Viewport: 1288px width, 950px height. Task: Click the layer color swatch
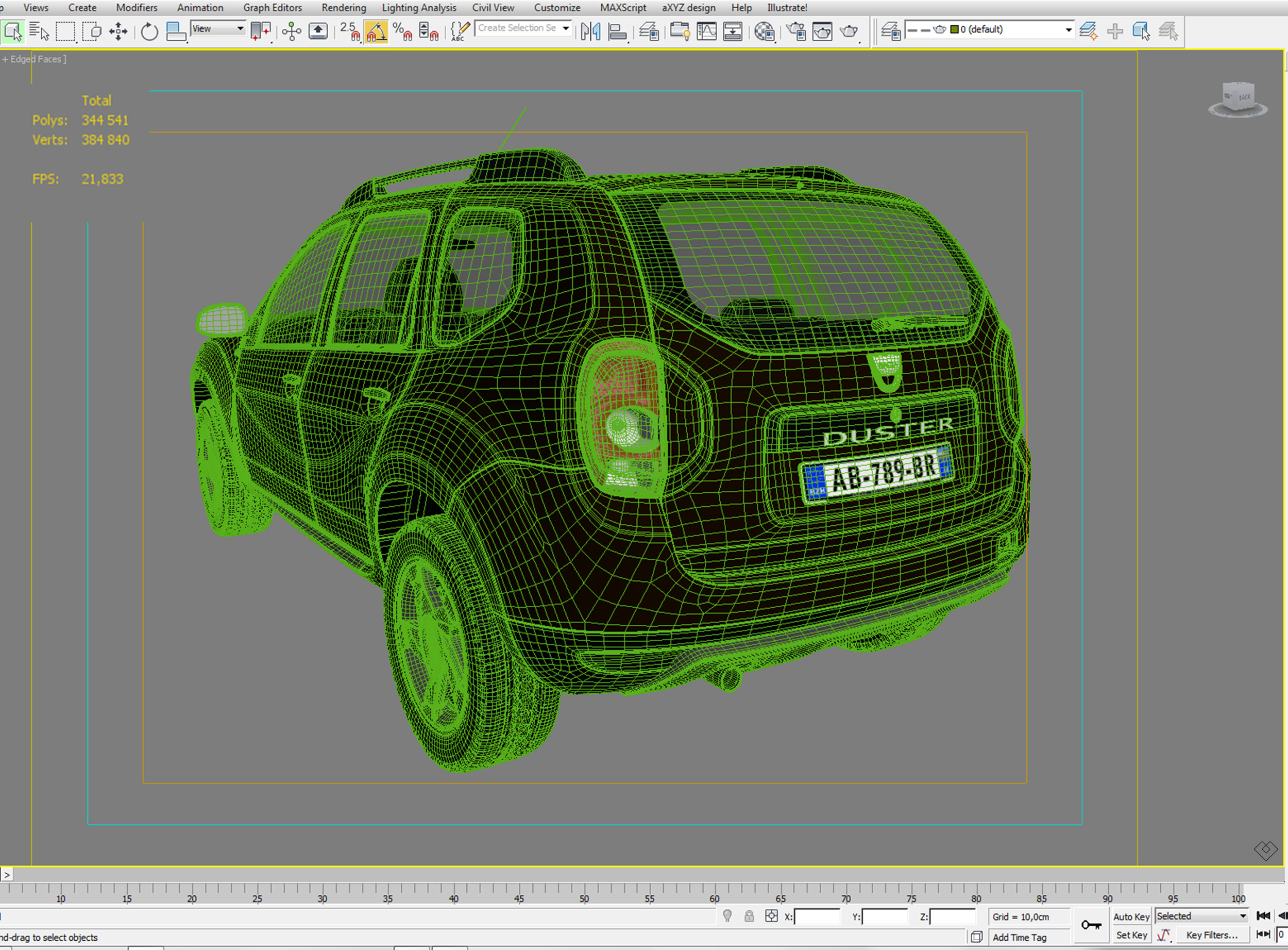(955, 29)
